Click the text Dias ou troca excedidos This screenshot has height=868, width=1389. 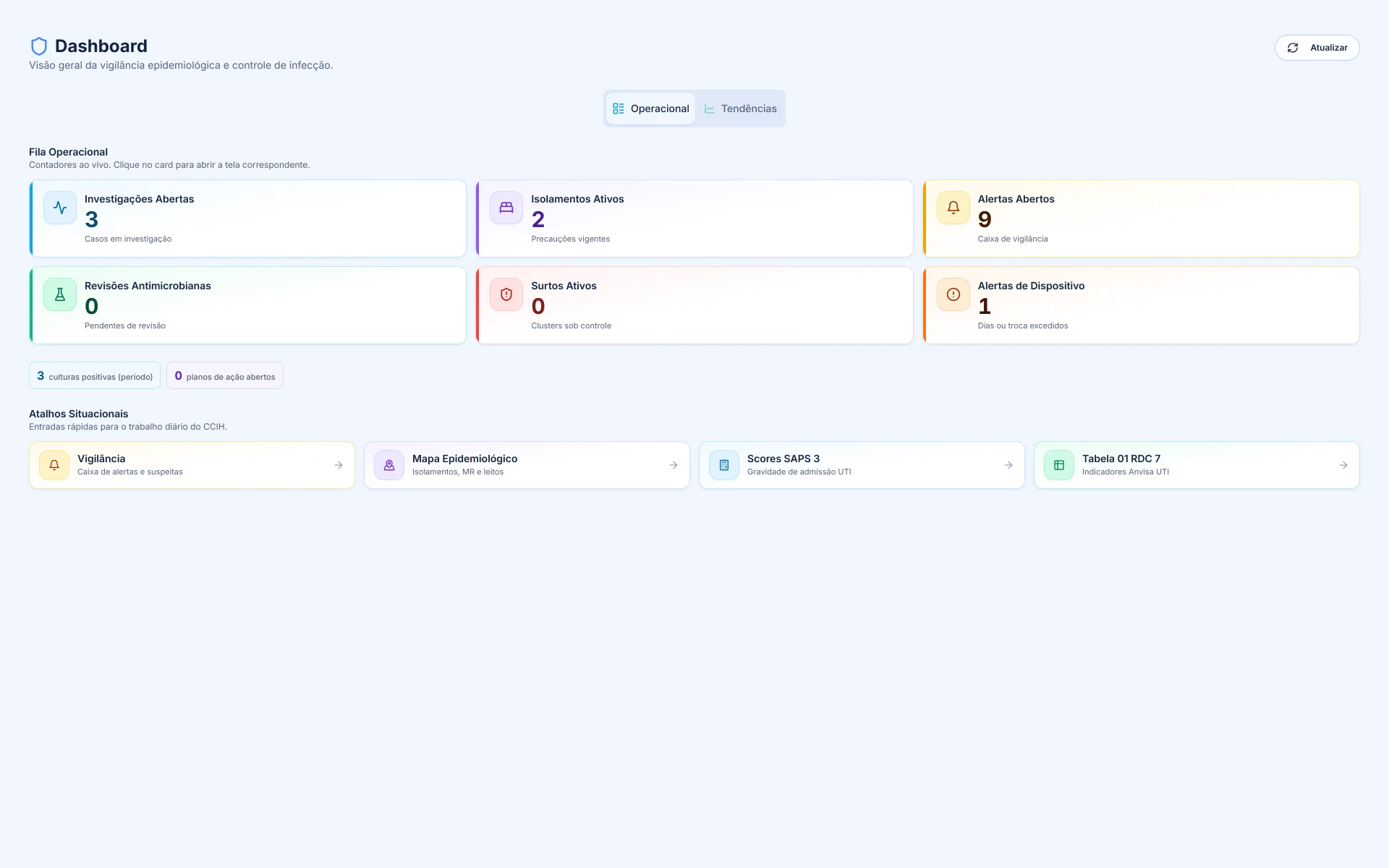(1023, 325)
